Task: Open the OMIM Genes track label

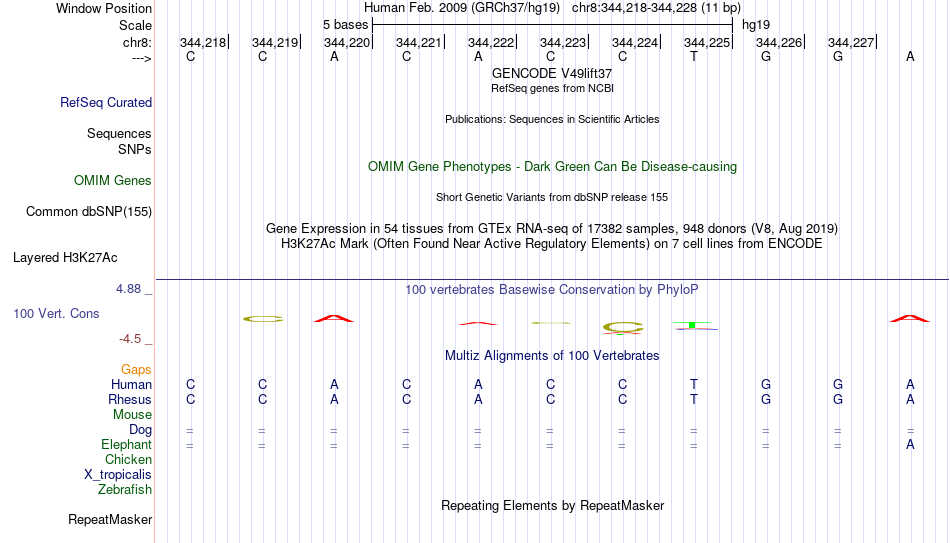Action: coord(112,181)
